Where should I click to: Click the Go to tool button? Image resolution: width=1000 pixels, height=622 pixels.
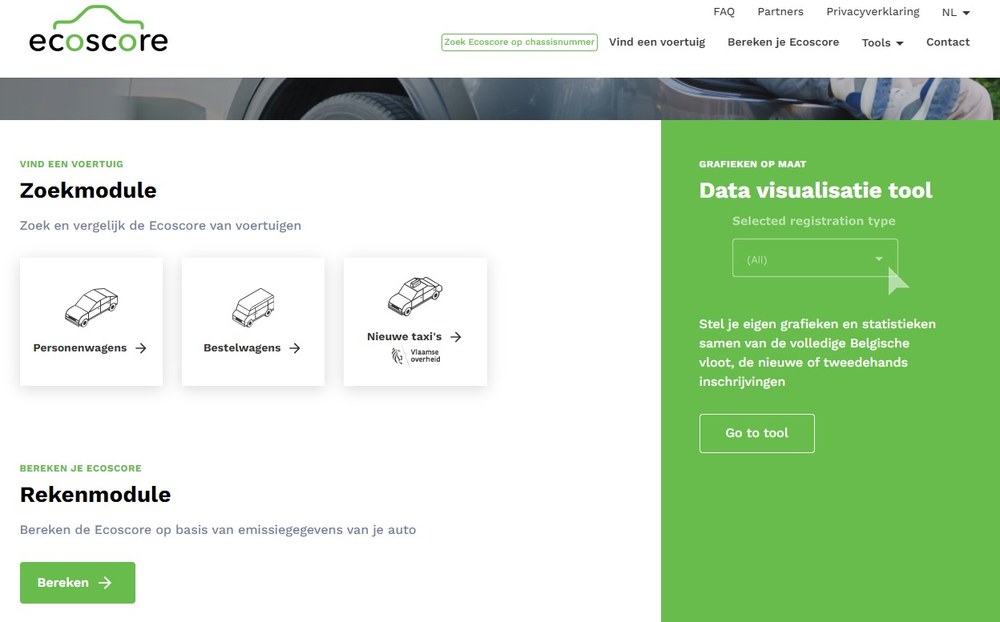click(756, 433)
